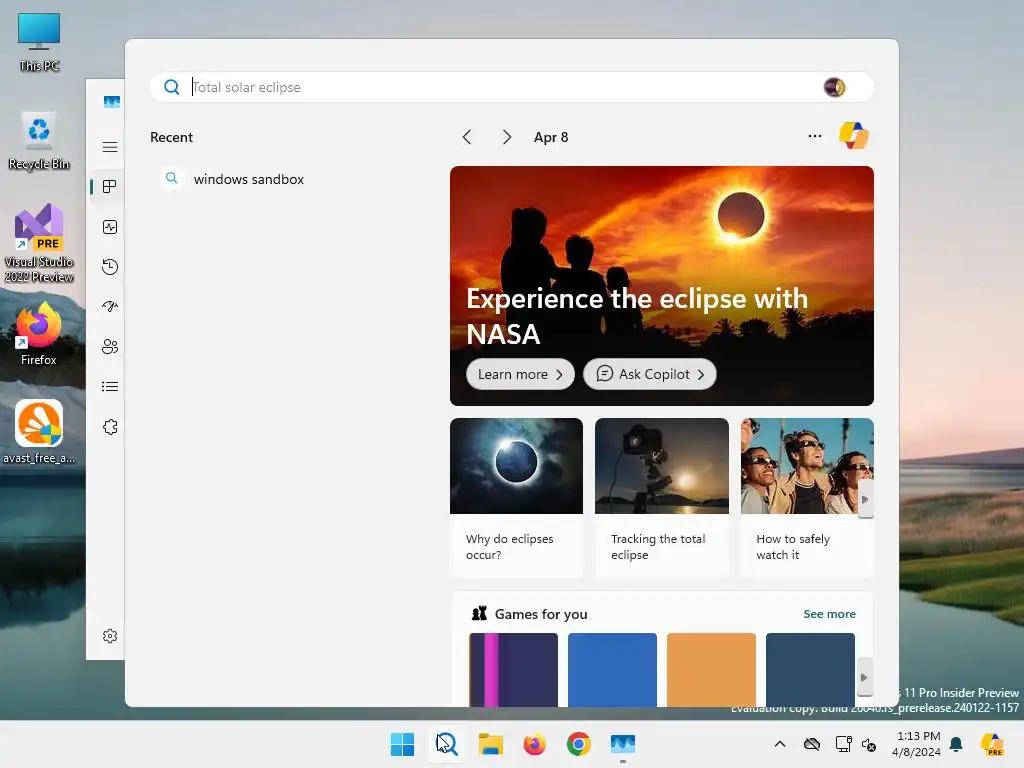
Task: Click the network status tray icon
Action: pos(843,744)
